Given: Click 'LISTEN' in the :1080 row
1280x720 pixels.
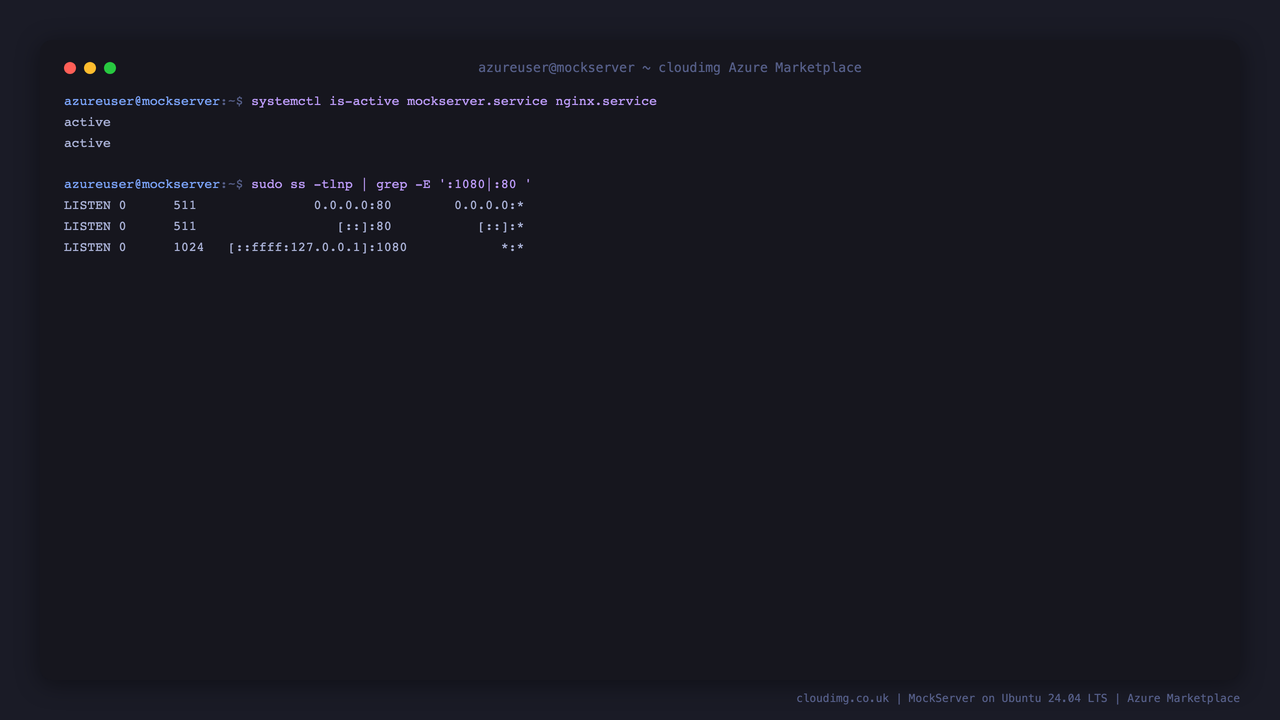Looking at the screenshot, I should [x=87, y=247].
